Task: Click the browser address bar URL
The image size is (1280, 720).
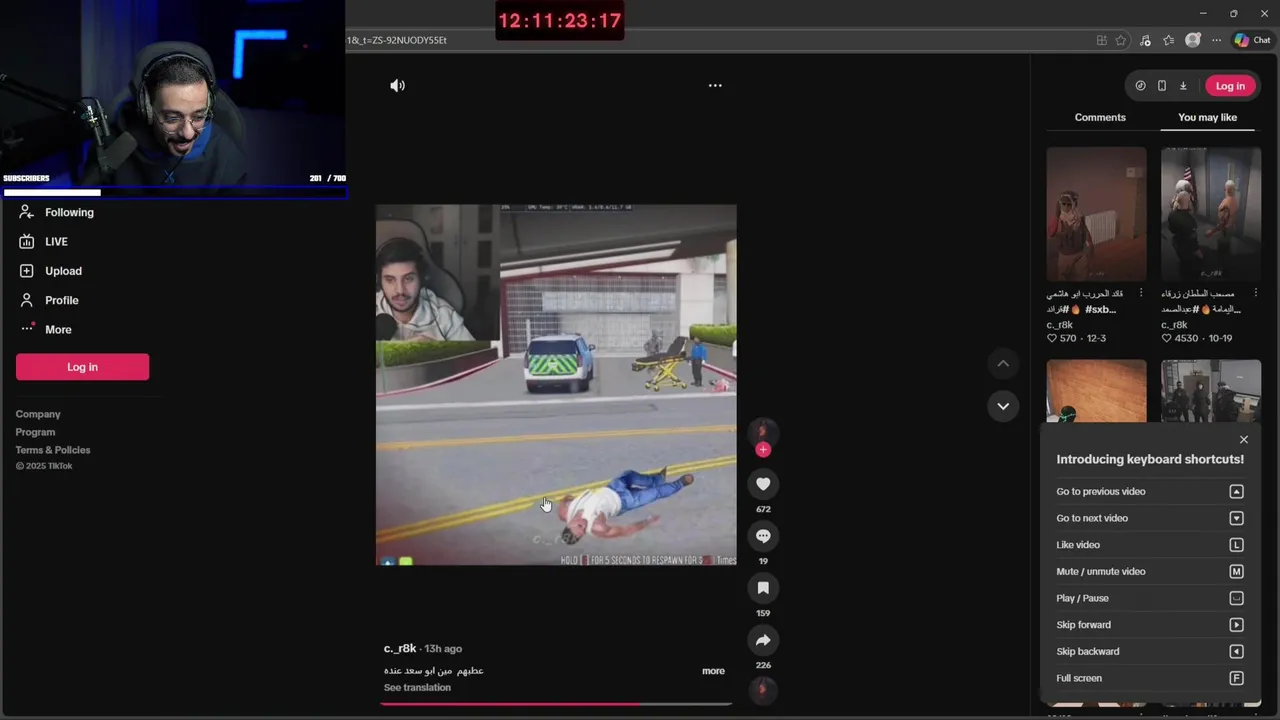Action: pyautogui.click(x=397, y=40)
